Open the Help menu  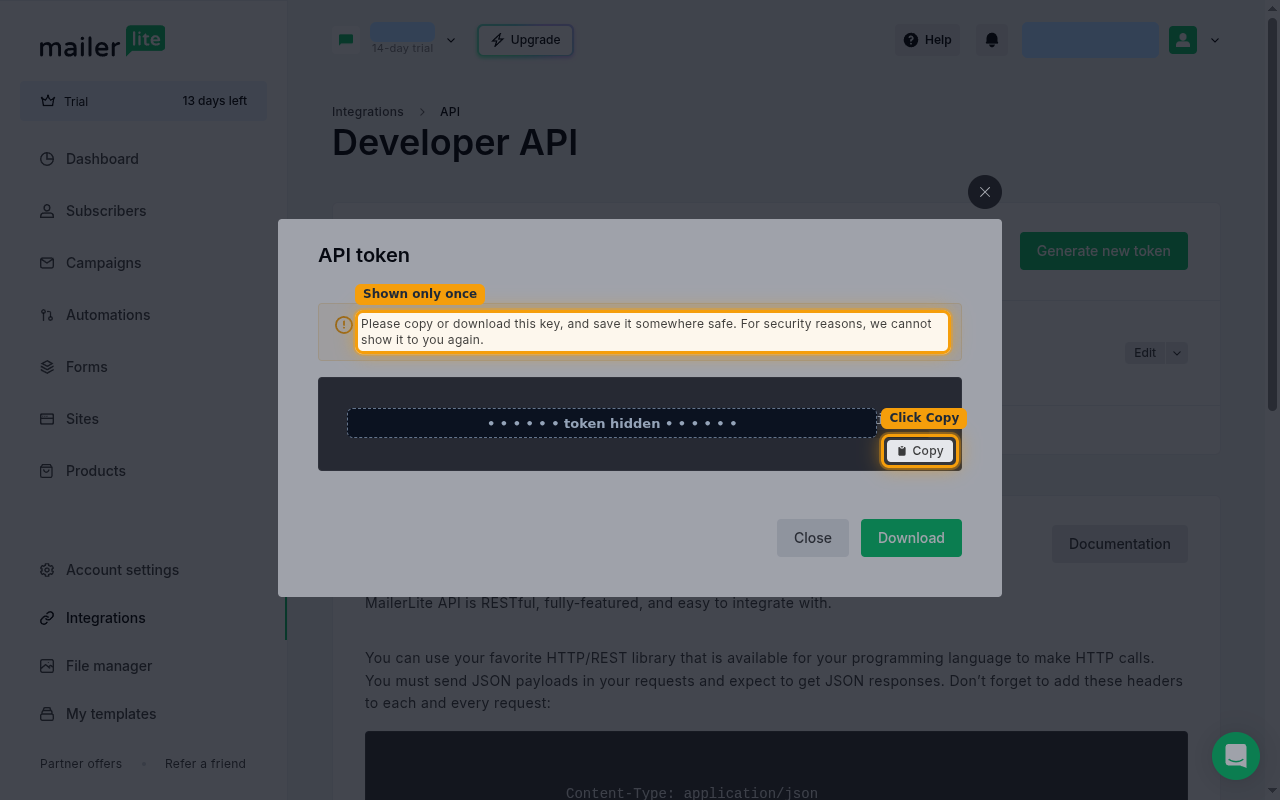tap(927, 40)
